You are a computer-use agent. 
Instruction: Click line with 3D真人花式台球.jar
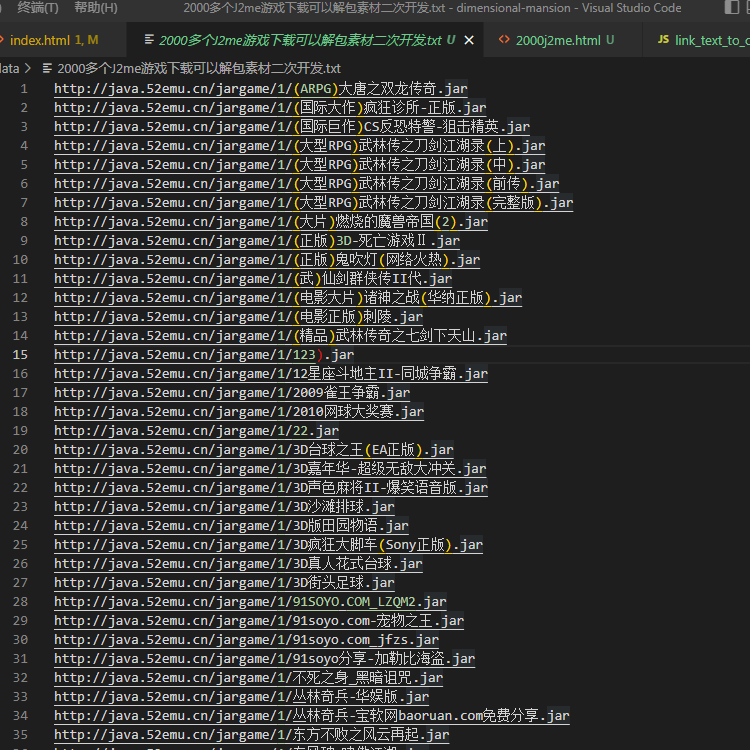238,564
